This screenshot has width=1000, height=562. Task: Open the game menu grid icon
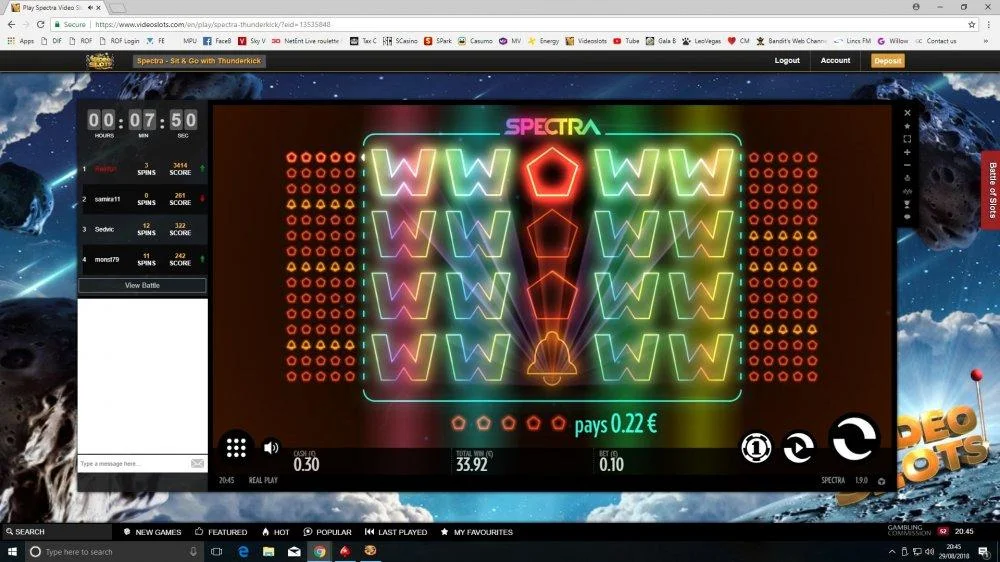click(x=236, y=447)
